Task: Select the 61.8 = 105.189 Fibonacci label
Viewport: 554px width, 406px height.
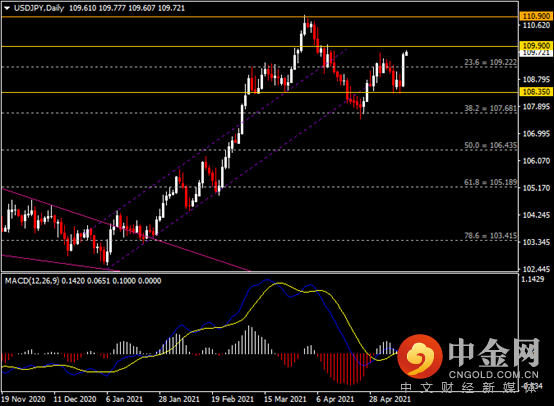Action: point(490,182)
